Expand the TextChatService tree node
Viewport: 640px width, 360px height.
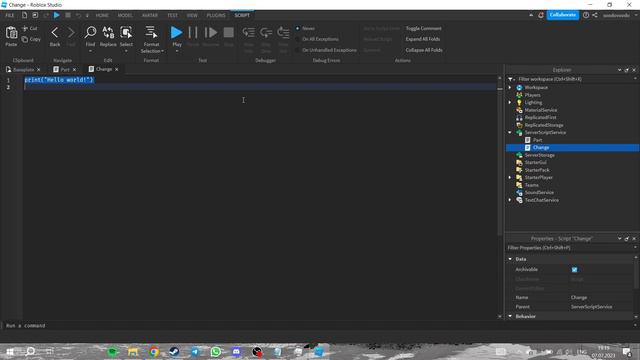pyautogui.click(x=510, y=200)
